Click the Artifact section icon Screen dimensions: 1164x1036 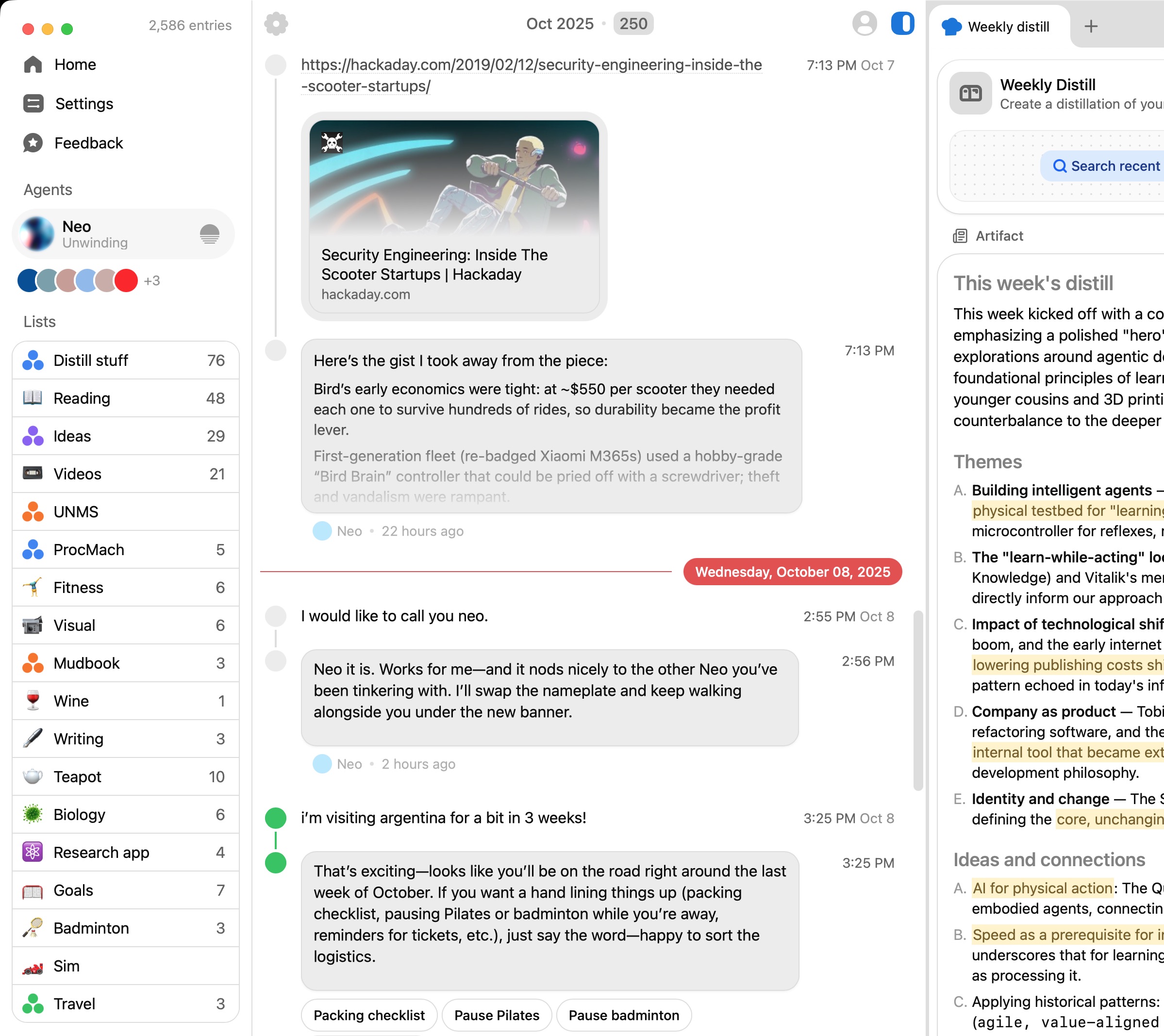(x=960, y=236)
